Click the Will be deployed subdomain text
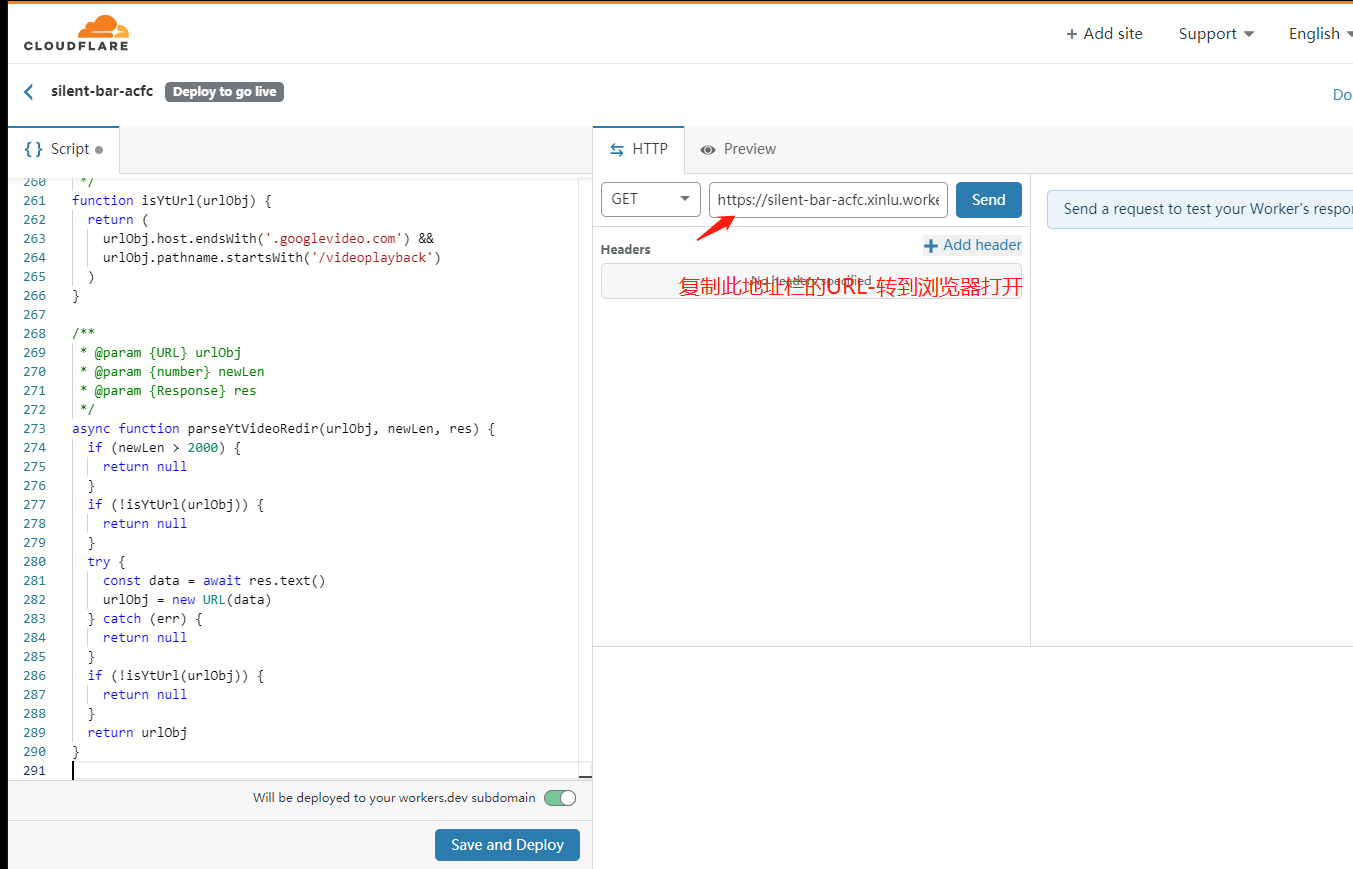Screen dimensions: 1353x869 click(x=394, y=798)
